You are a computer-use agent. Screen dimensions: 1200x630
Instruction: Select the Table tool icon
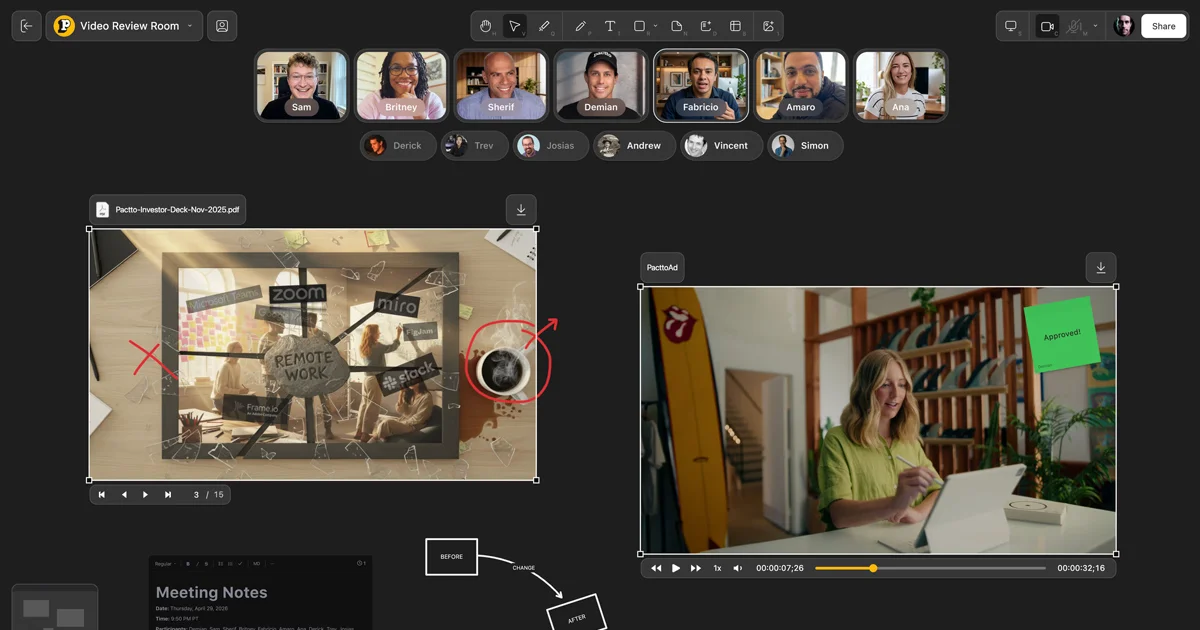click(x=736, y=26)
